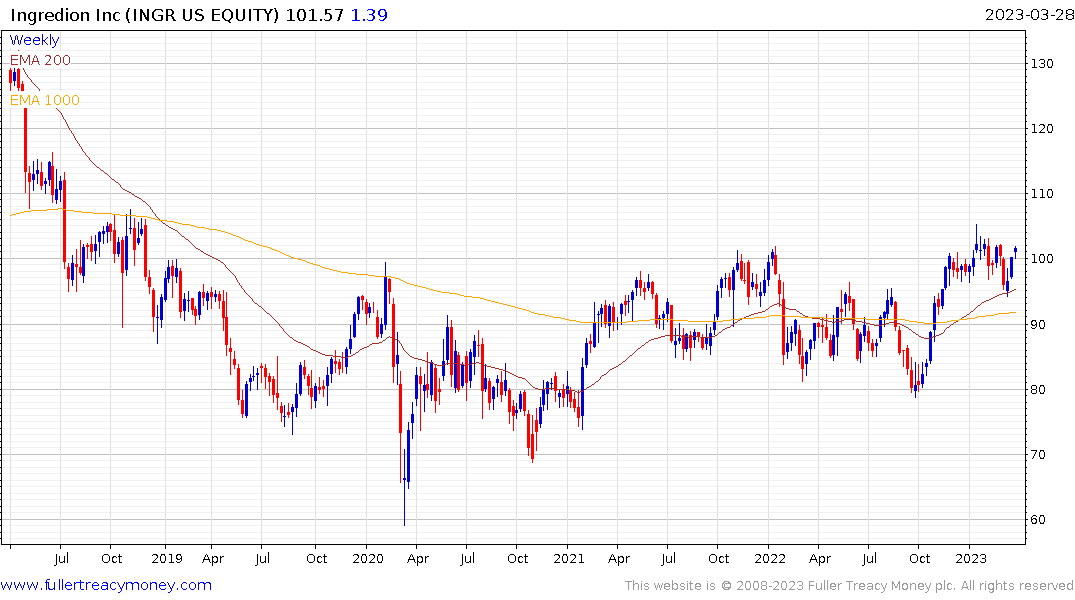Click the 'EMA 1000' legend label
Viewport: 1075px width, 600px height.
(45, 100)
